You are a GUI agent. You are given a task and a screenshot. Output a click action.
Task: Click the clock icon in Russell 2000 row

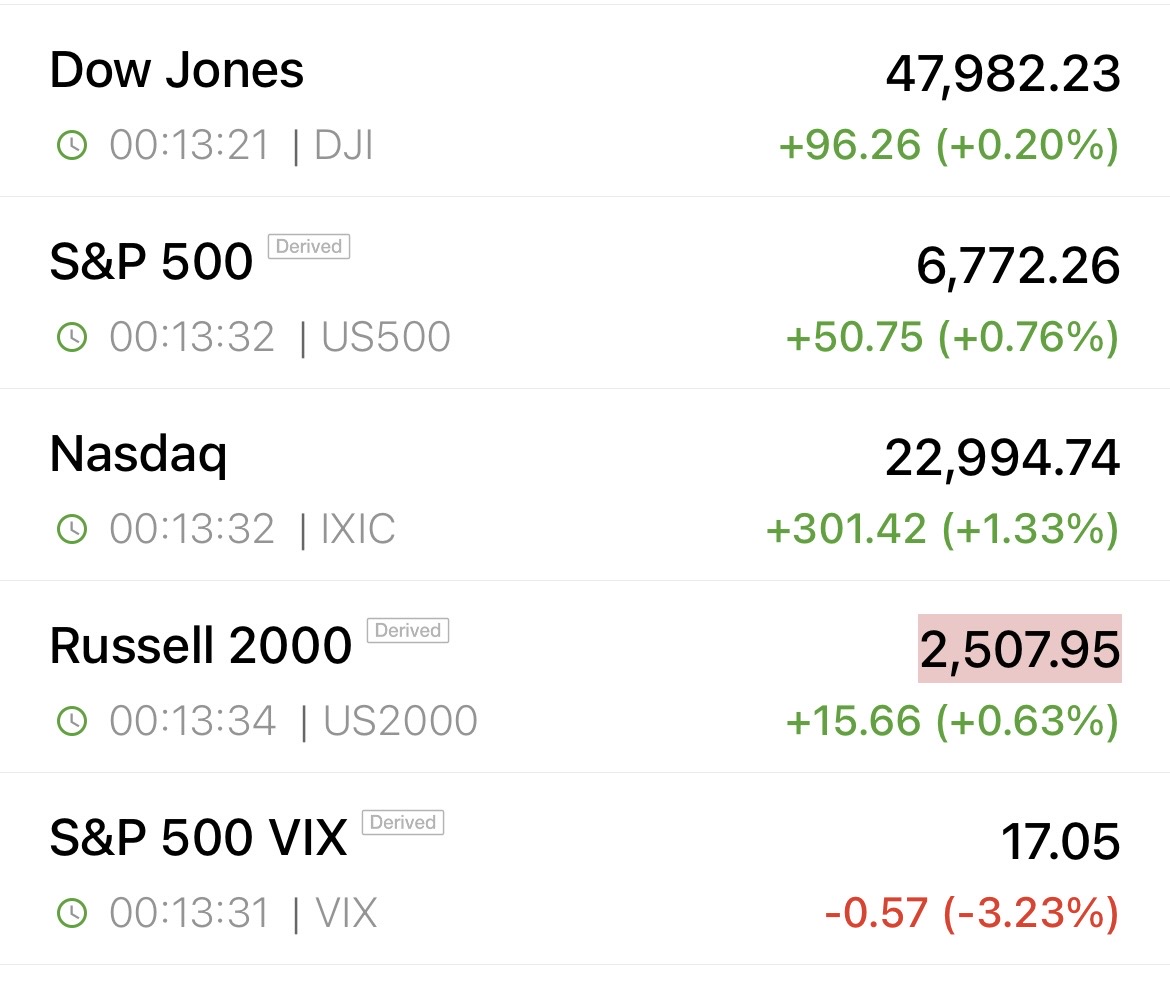72,721
